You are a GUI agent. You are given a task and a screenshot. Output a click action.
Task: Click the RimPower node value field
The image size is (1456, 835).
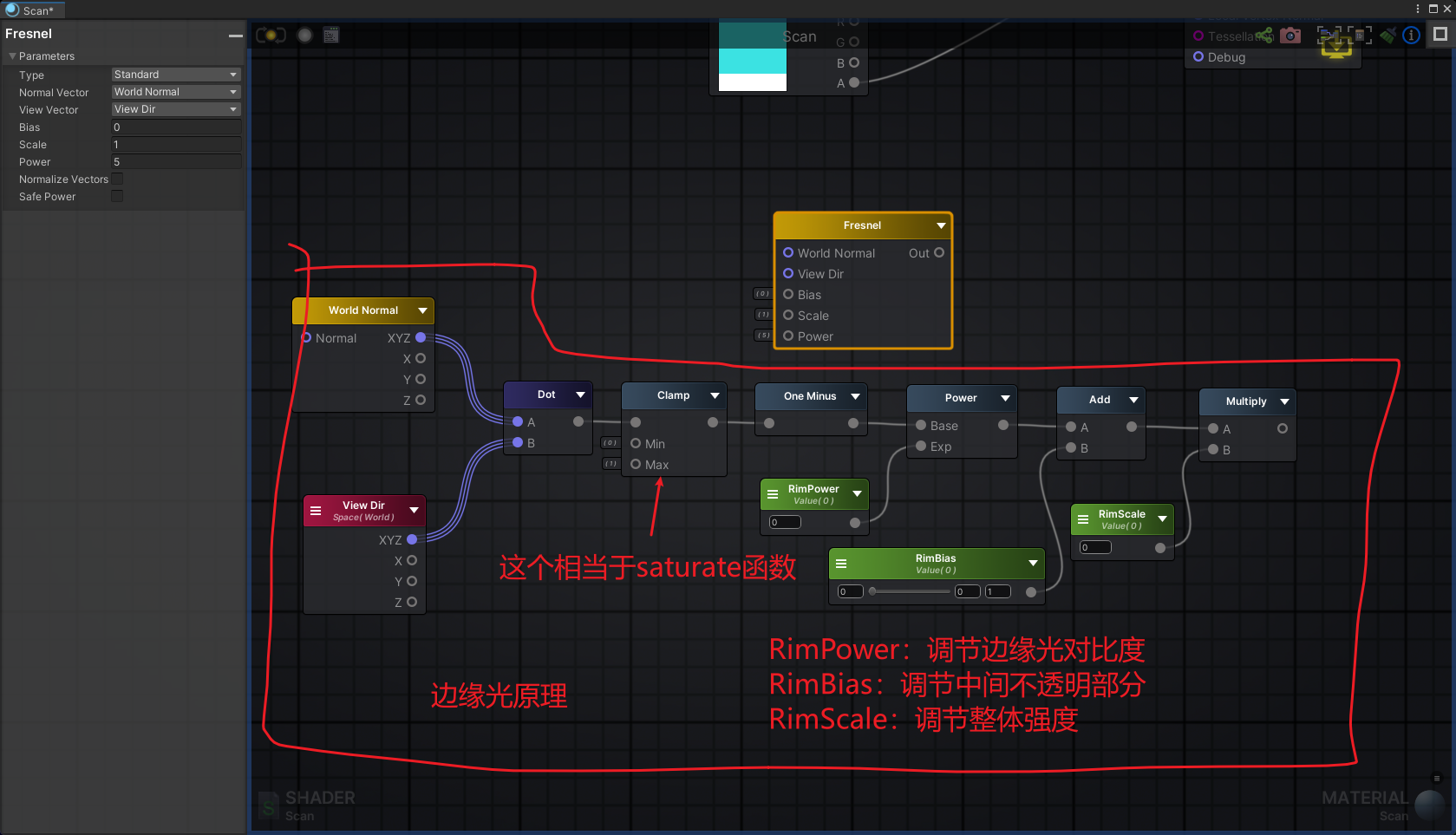[786, 523]
